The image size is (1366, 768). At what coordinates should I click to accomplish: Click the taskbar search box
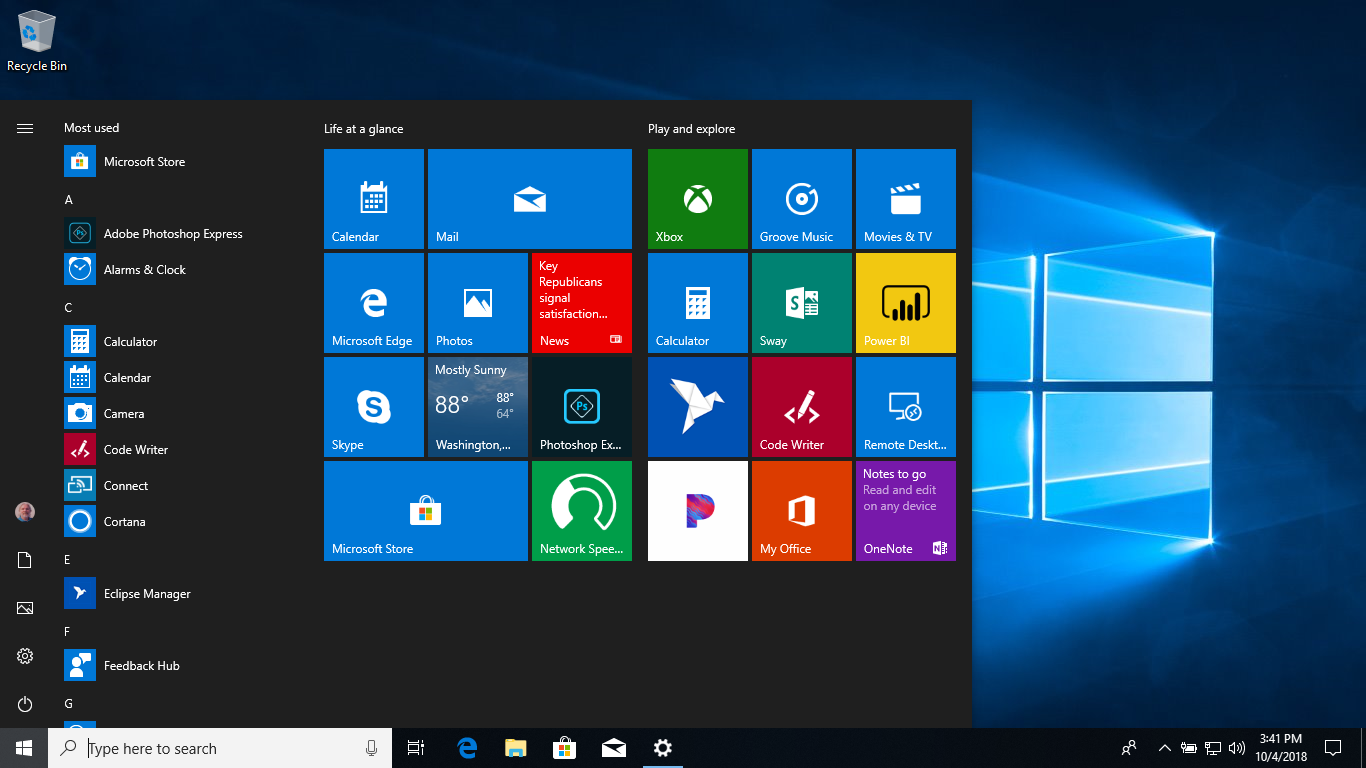tap(220, 747)
